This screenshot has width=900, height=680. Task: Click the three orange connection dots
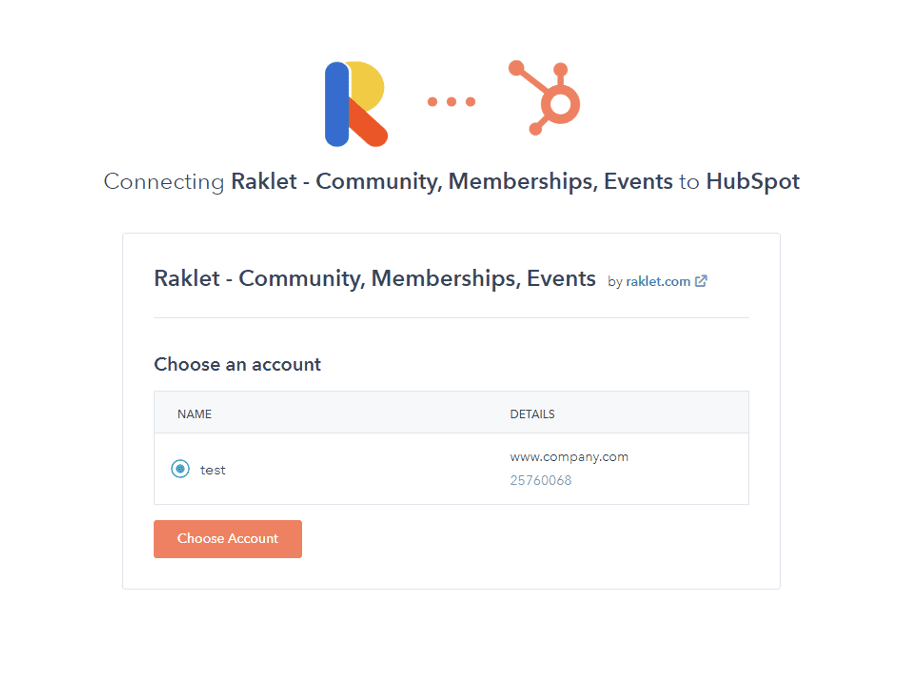coord(452,102)
